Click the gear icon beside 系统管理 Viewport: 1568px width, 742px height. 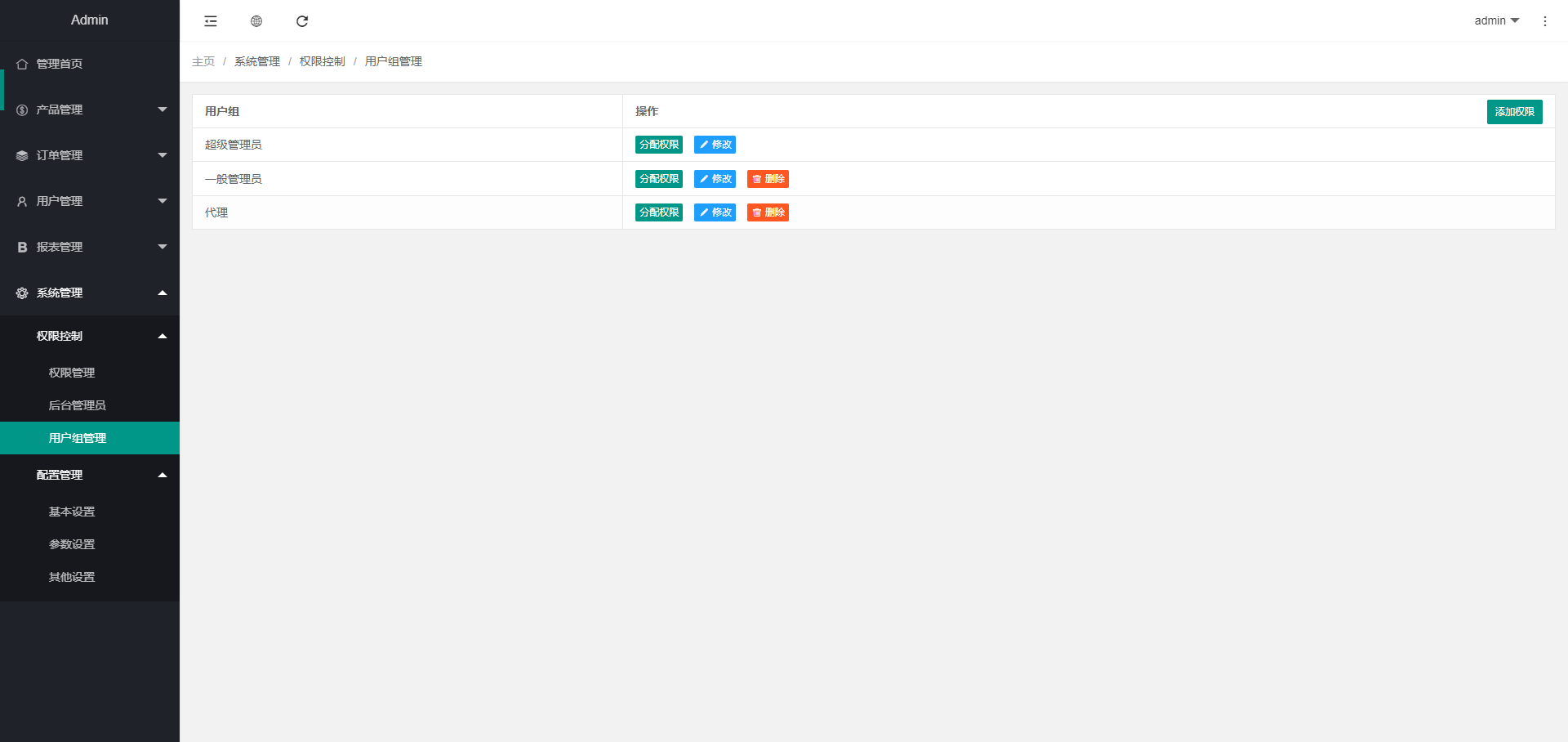point(22,293)
